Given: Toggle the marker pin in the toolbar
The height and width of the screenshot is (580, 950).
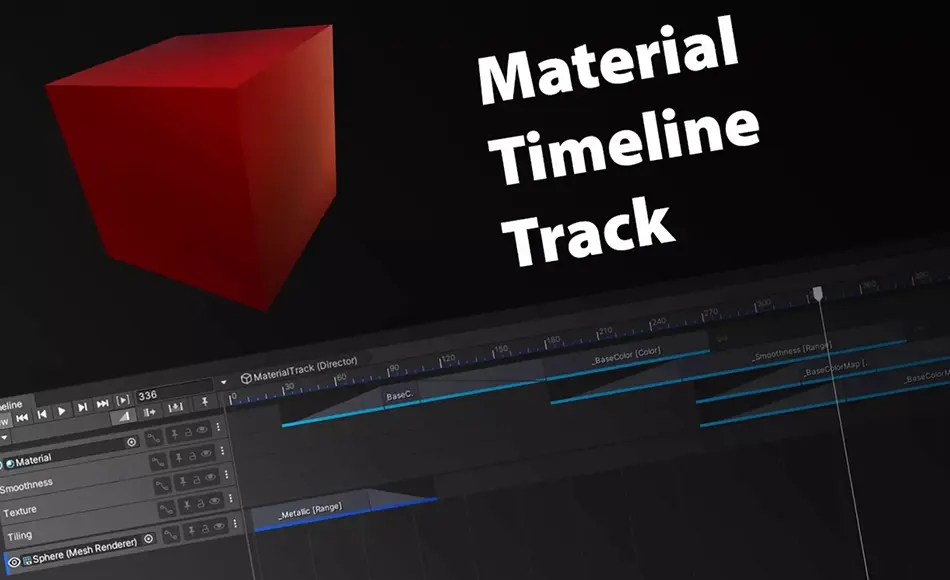Looking at the screenshot, I should click(x=205, y=401).
